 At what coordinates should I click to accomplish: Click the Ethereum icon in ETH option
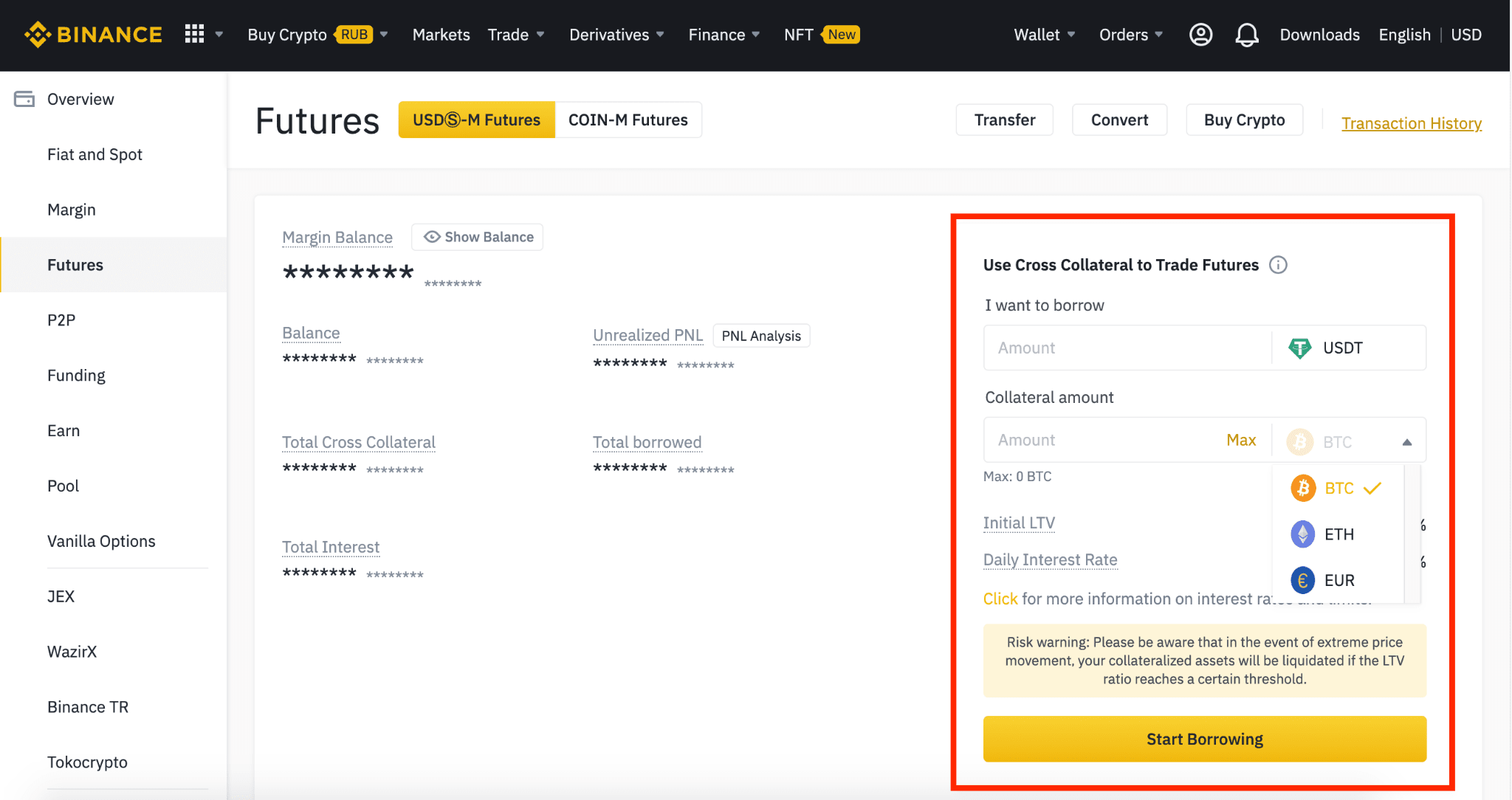1303,534
